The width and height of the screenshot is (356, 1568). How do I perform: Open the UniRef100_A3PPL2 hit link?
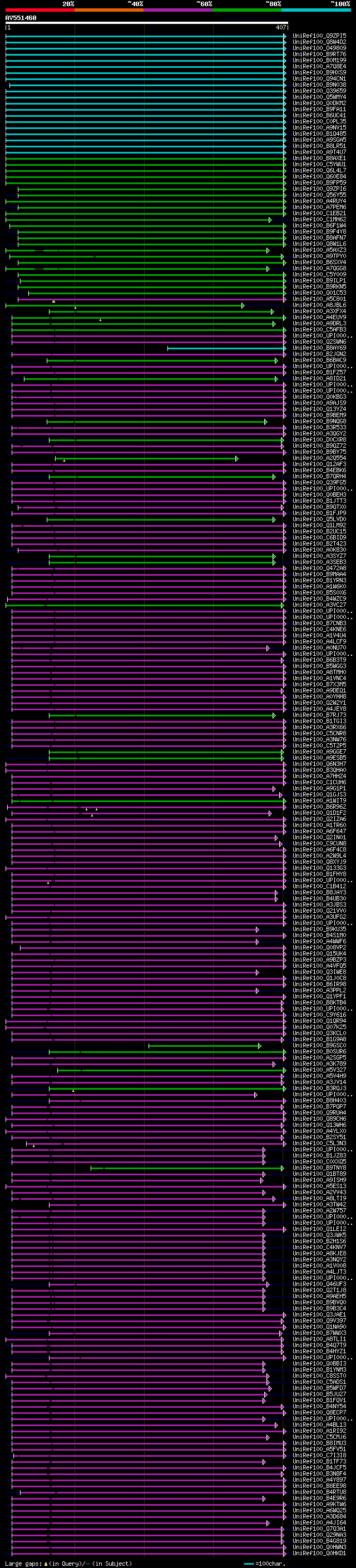pos(319,991)
